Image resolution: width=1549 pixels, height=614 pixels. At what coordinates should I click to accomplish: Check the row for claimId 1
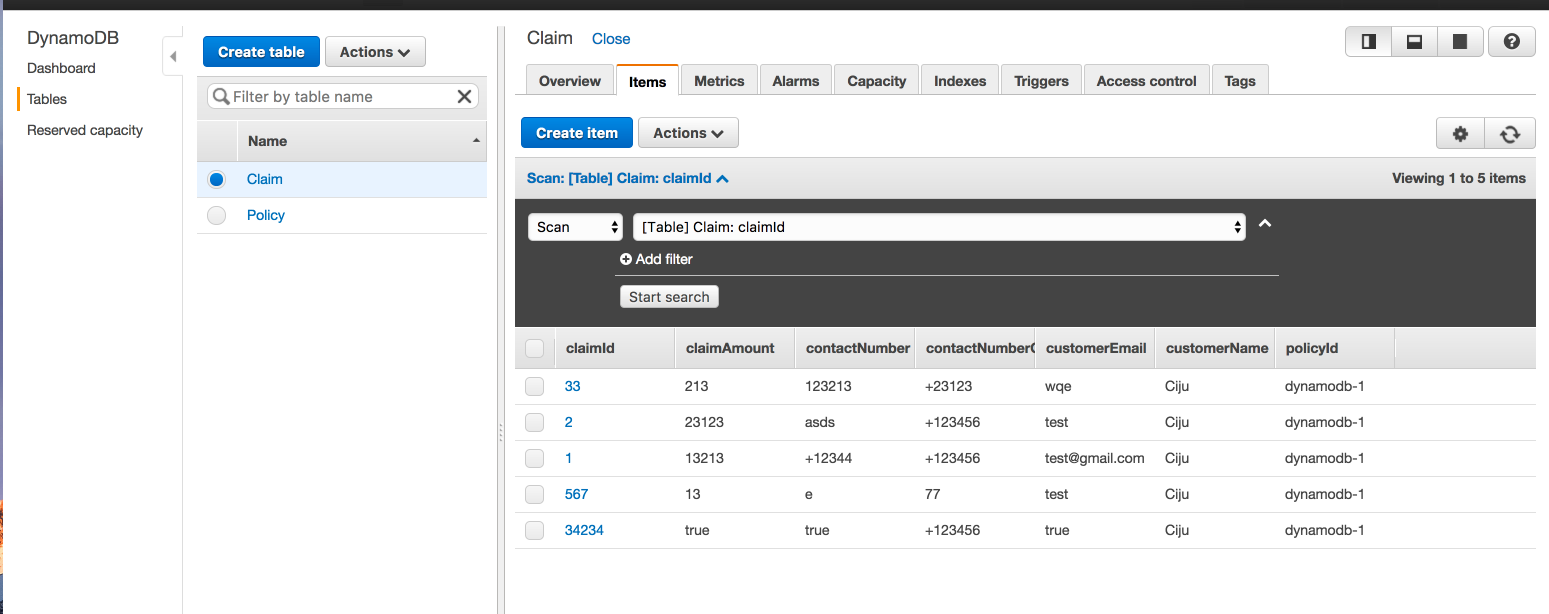535,458
